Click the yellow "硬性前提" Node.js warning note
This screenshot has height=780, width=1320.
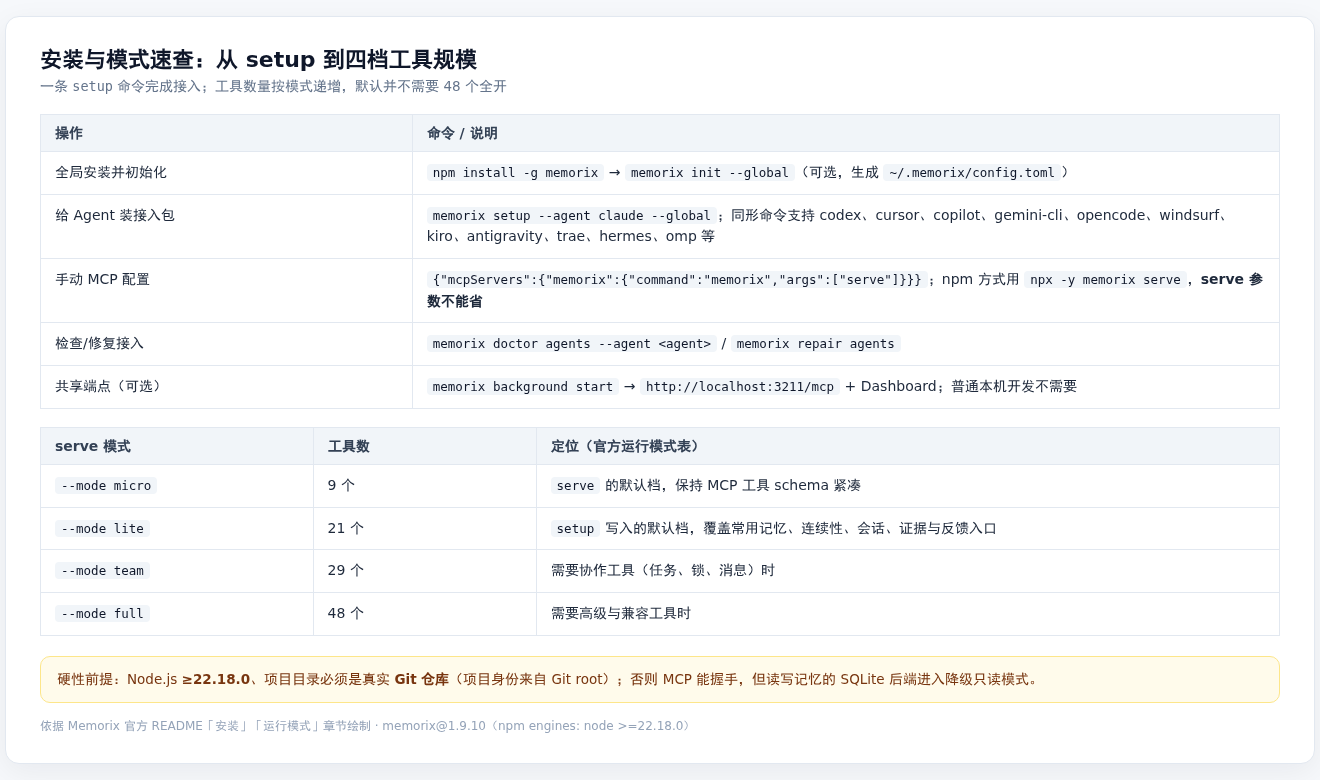click(x=660, y=679)
